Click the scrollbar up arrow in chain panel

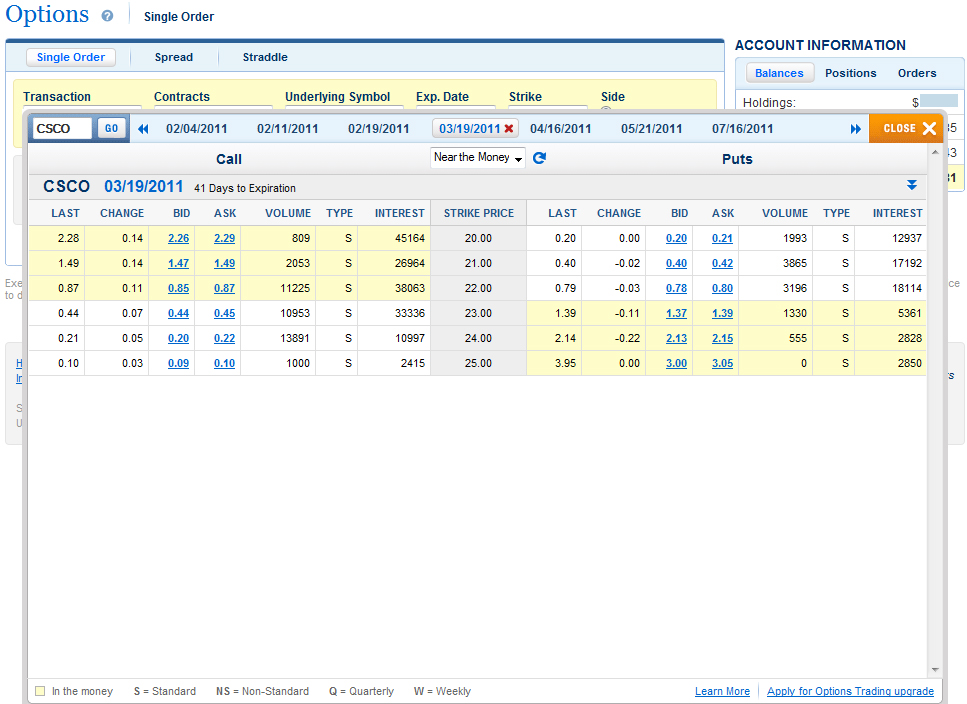[x=935, y=152]
